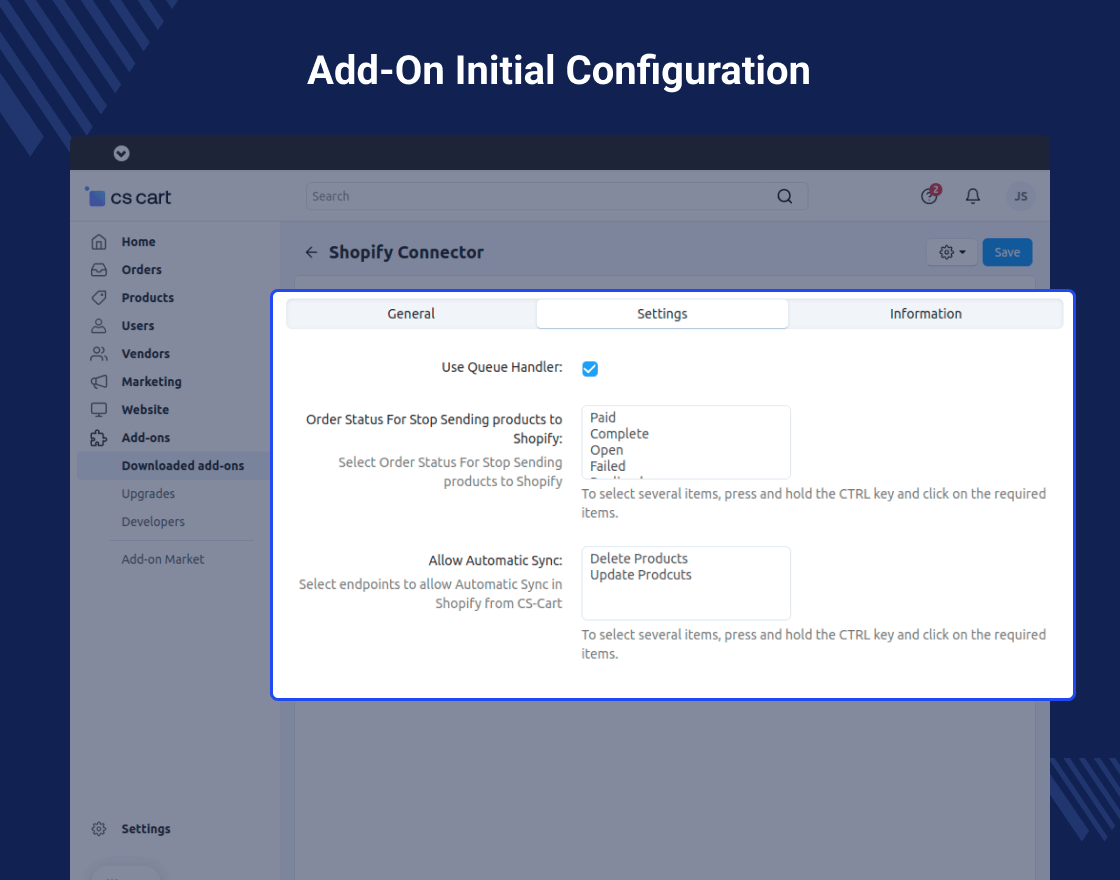1120x880 pixels.
Task: Switch to the Information tab
Action: point(925,314)
